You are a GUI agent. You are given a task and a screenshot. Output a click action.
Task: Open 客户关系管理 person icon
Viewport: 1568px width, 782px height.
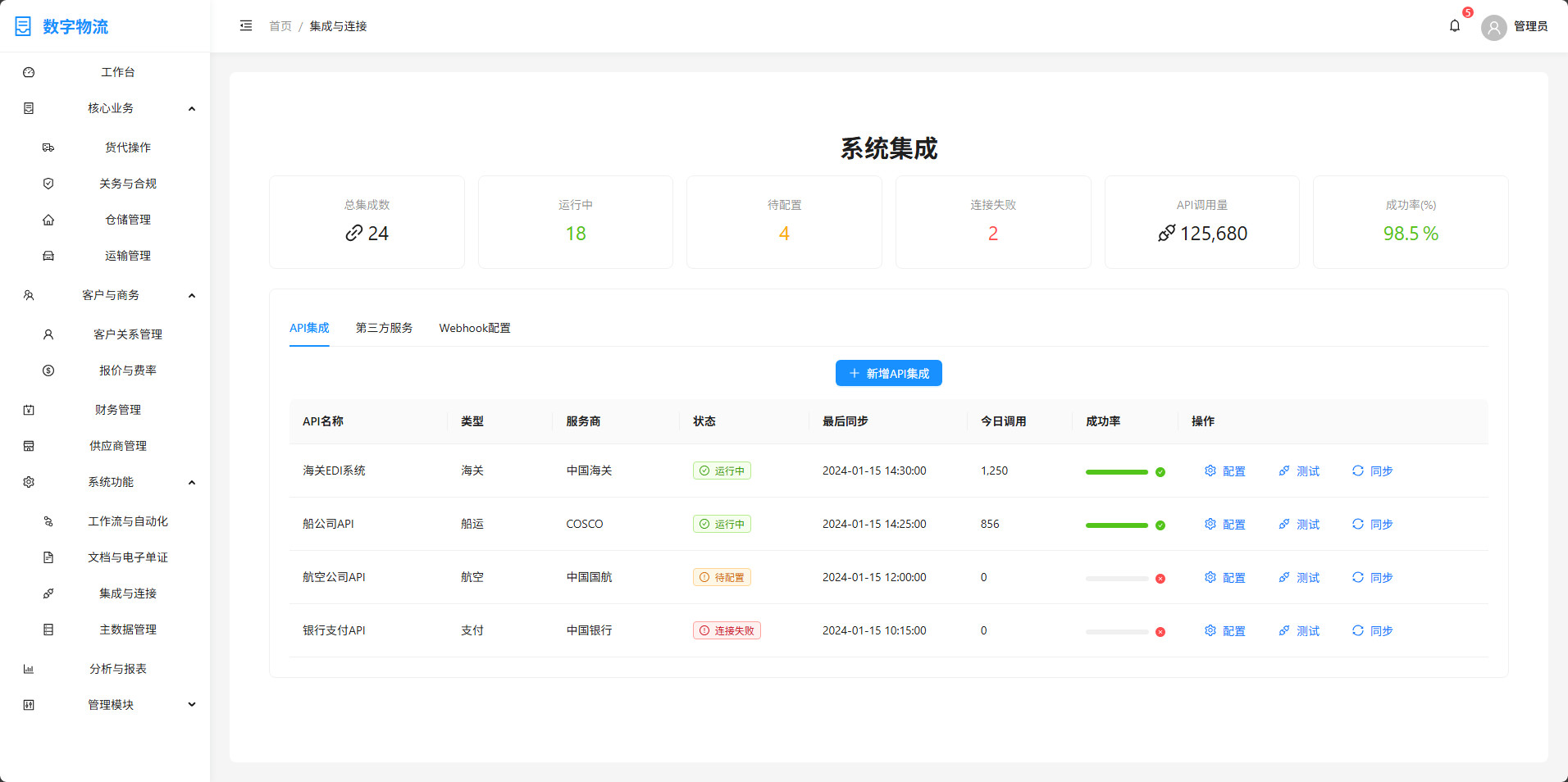(x=48, y=334)
